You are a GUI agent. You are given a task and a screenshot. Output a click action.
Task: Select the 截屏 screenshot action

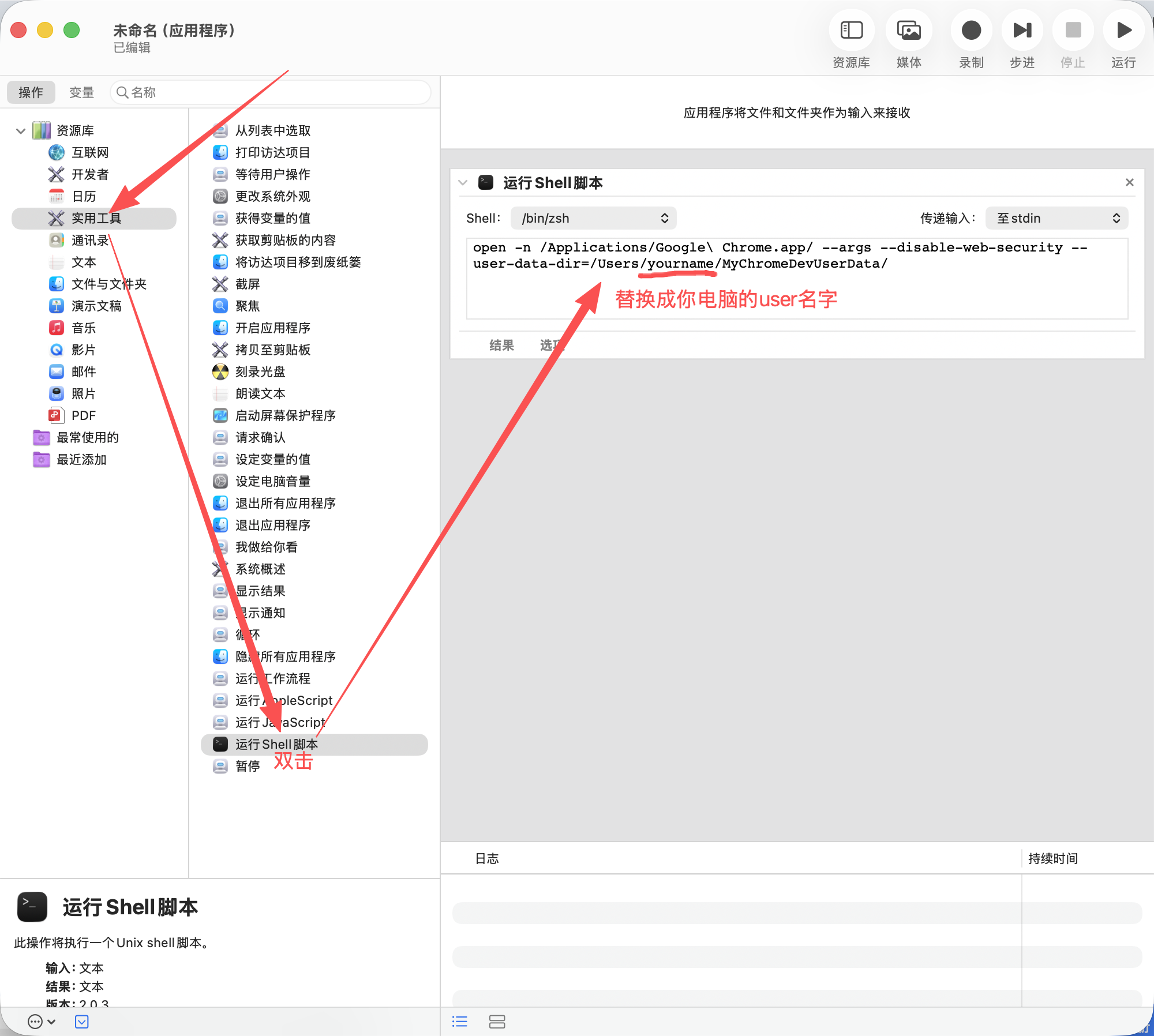247,284
